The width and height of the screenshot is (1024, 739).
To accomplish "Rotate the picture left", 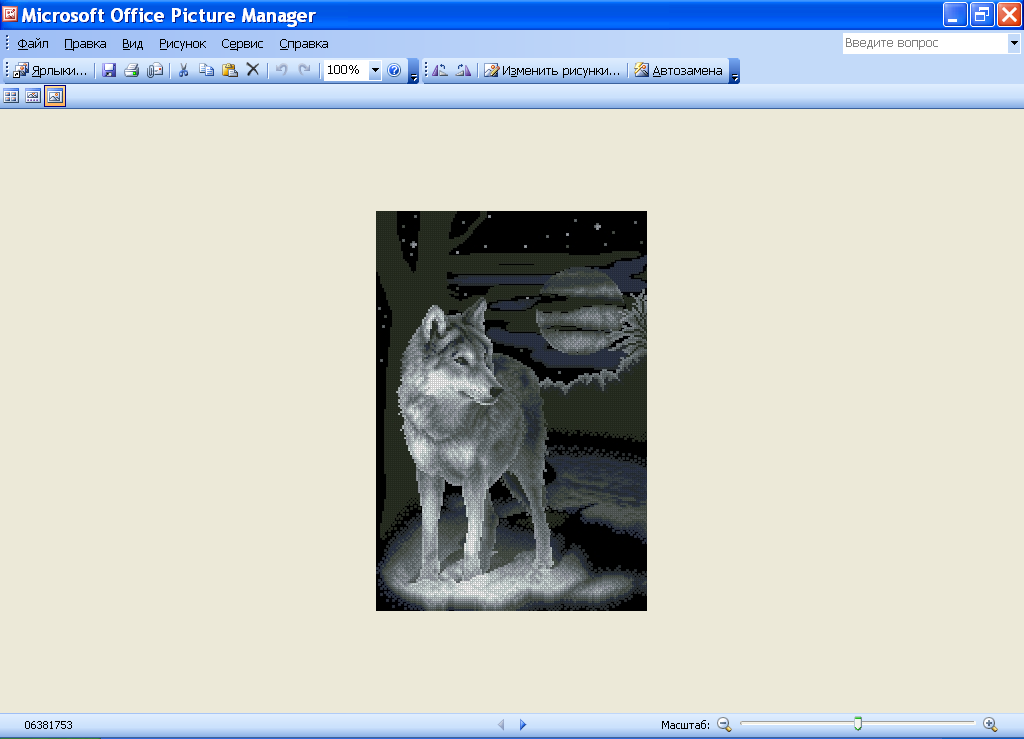I will coord(440,71).
